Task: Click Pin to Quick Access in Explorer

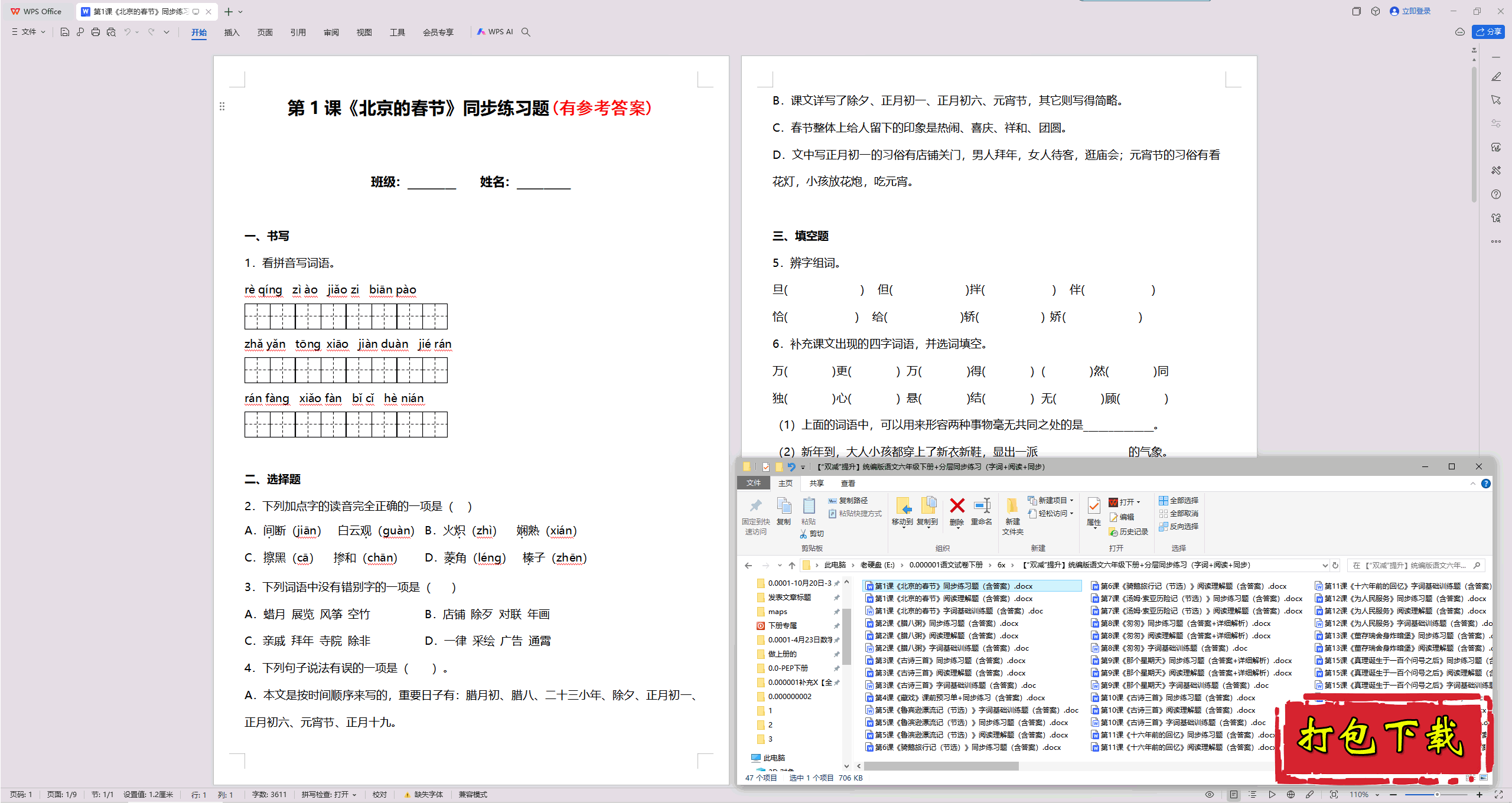Action: point(756,516)
